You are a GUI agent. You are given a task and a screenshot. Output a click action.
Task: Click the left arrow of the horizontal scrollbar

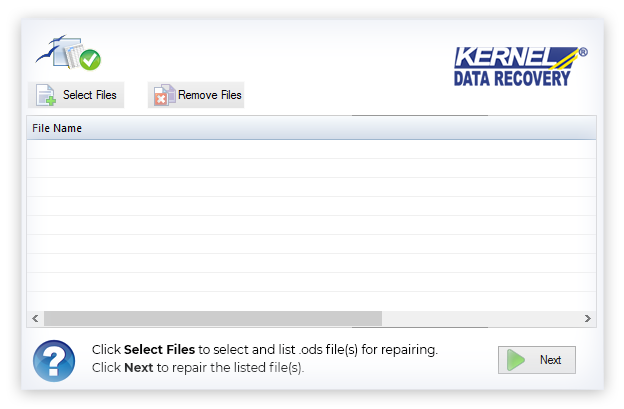(35, 318)
